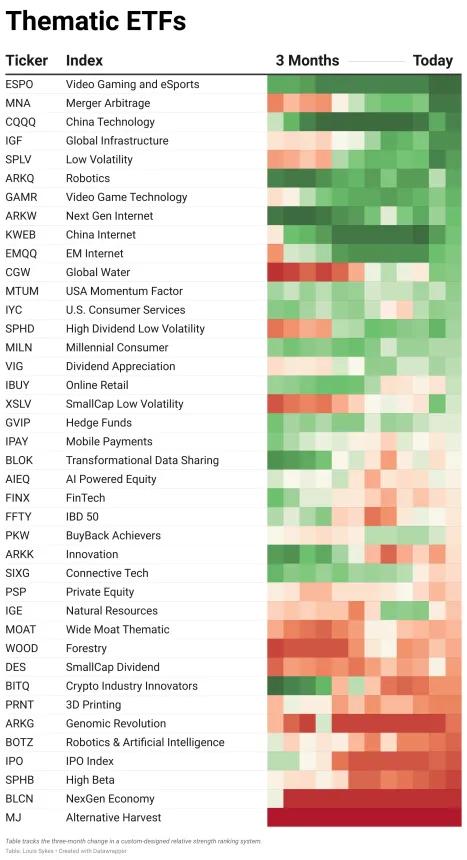Click the Today heading label
The height and width of the screenshot is (860, 467).
(x=432, y=60)
